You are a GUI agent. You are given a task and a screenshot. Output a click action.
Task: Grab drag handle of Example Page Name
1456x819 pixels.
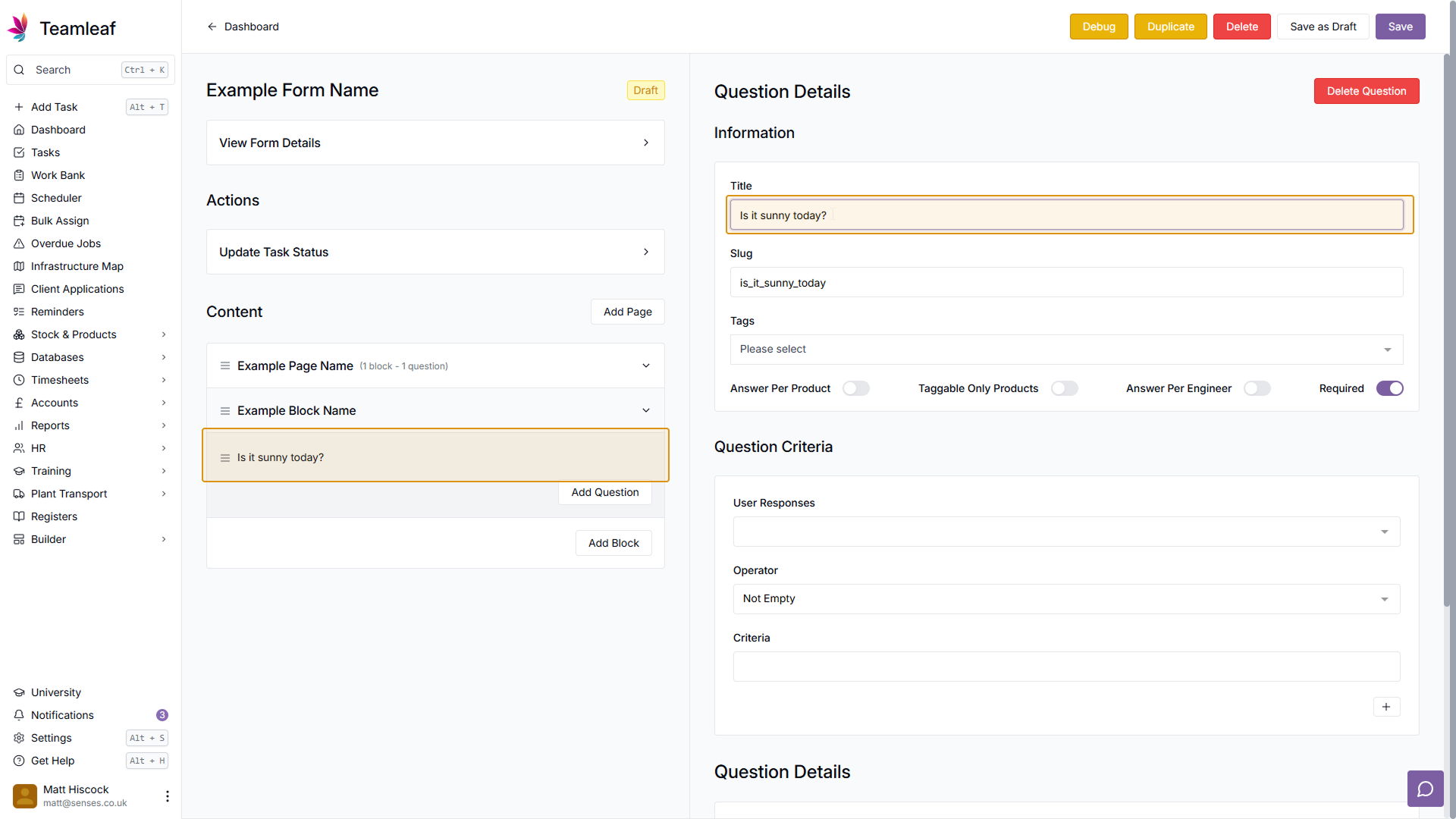pos(225,366)
